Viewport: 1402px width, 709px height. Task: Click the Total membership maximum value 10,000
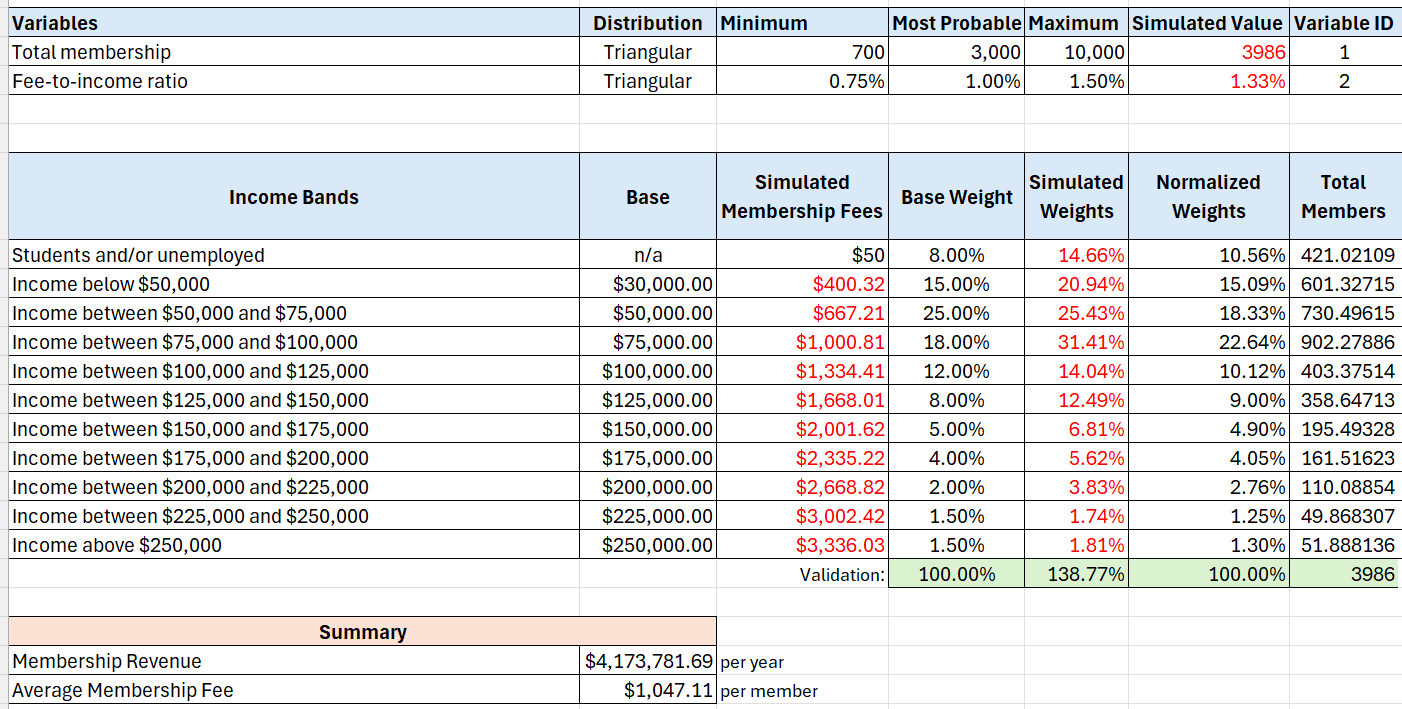pyautogui.click(x=1076, y=52)
